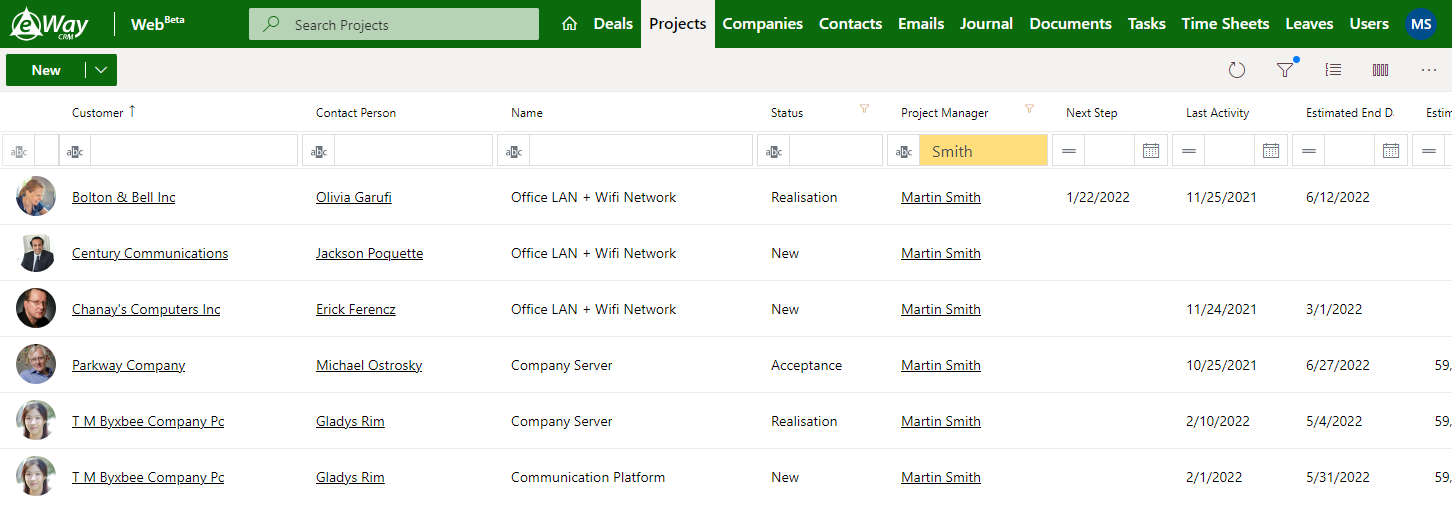Open the more options ellipsis
Viewport: 1452px width, 522px height.
click(1429, 70)
